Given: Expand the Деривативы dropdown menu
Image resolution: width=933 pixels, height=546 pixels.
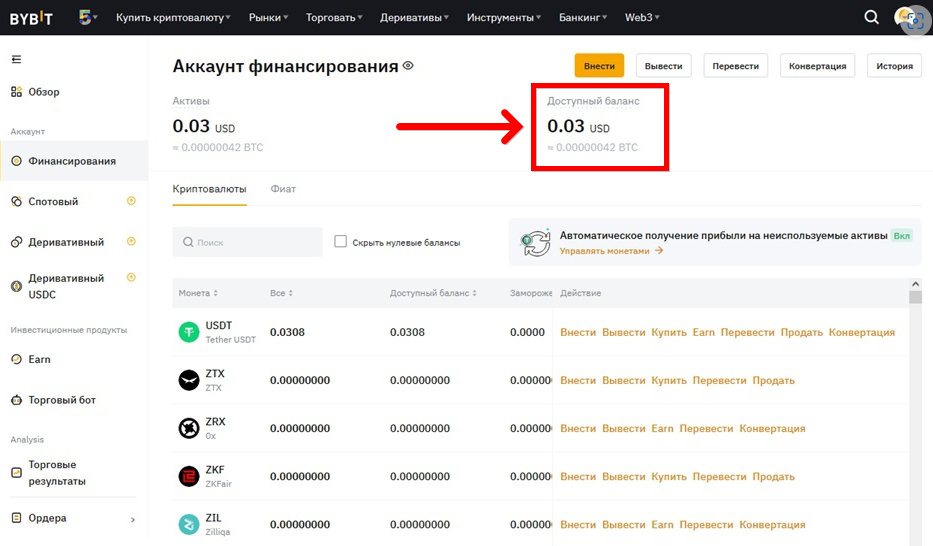Looking at the screenshot, I should click(414, 18).
